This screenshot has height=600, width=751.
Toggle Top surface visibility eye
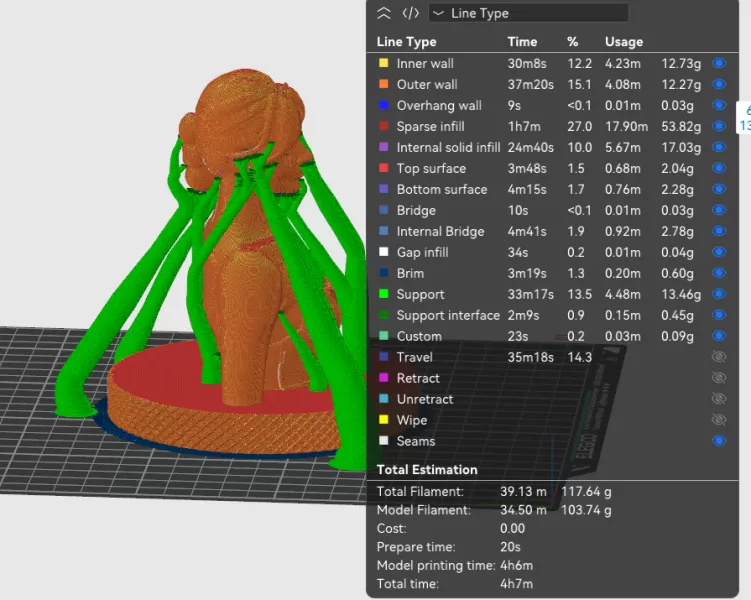pyautogui.click(x=719, y=168)
